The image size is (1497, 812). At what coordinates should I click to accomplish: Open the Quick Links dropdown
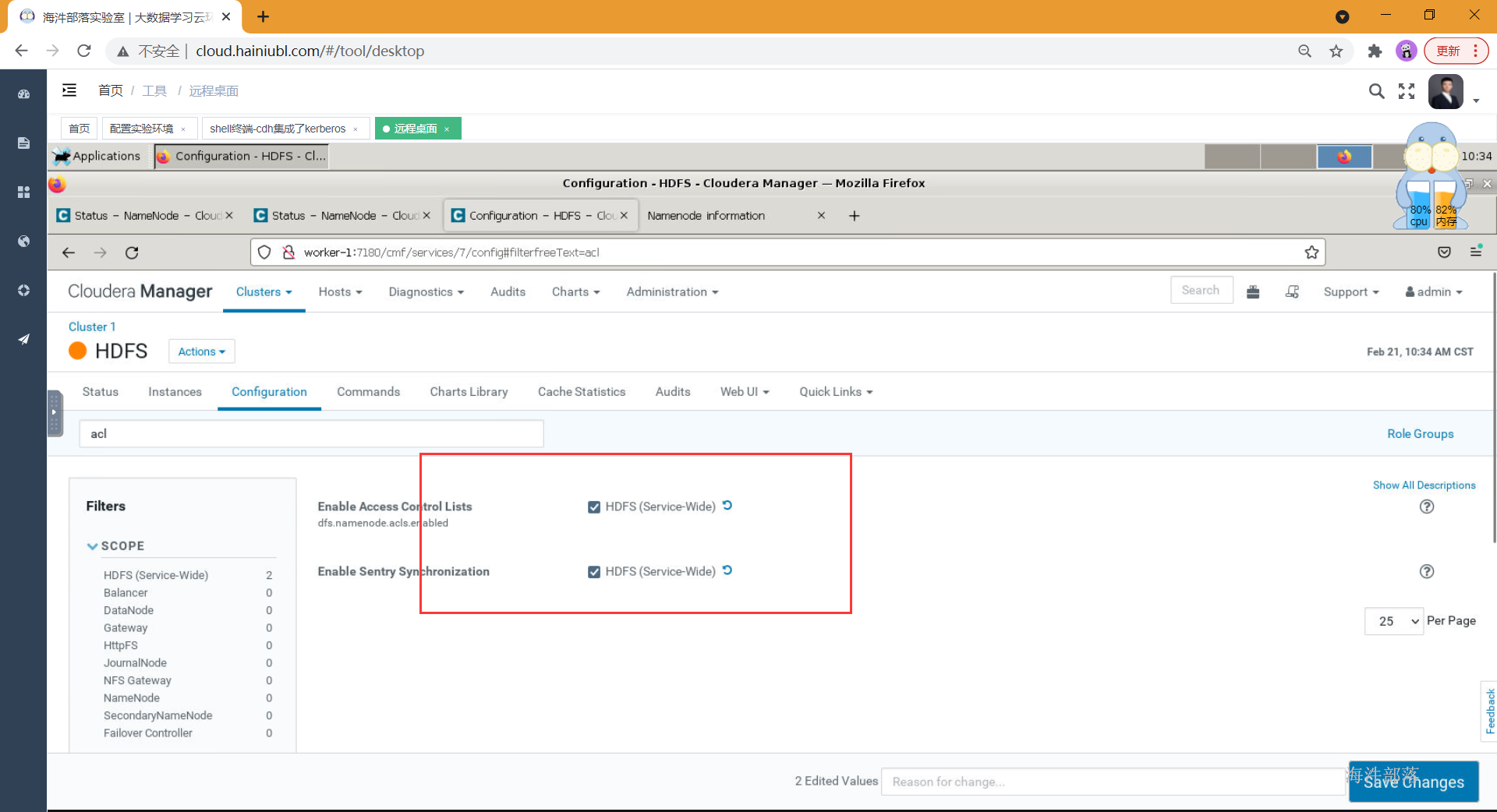coord(836,392)
